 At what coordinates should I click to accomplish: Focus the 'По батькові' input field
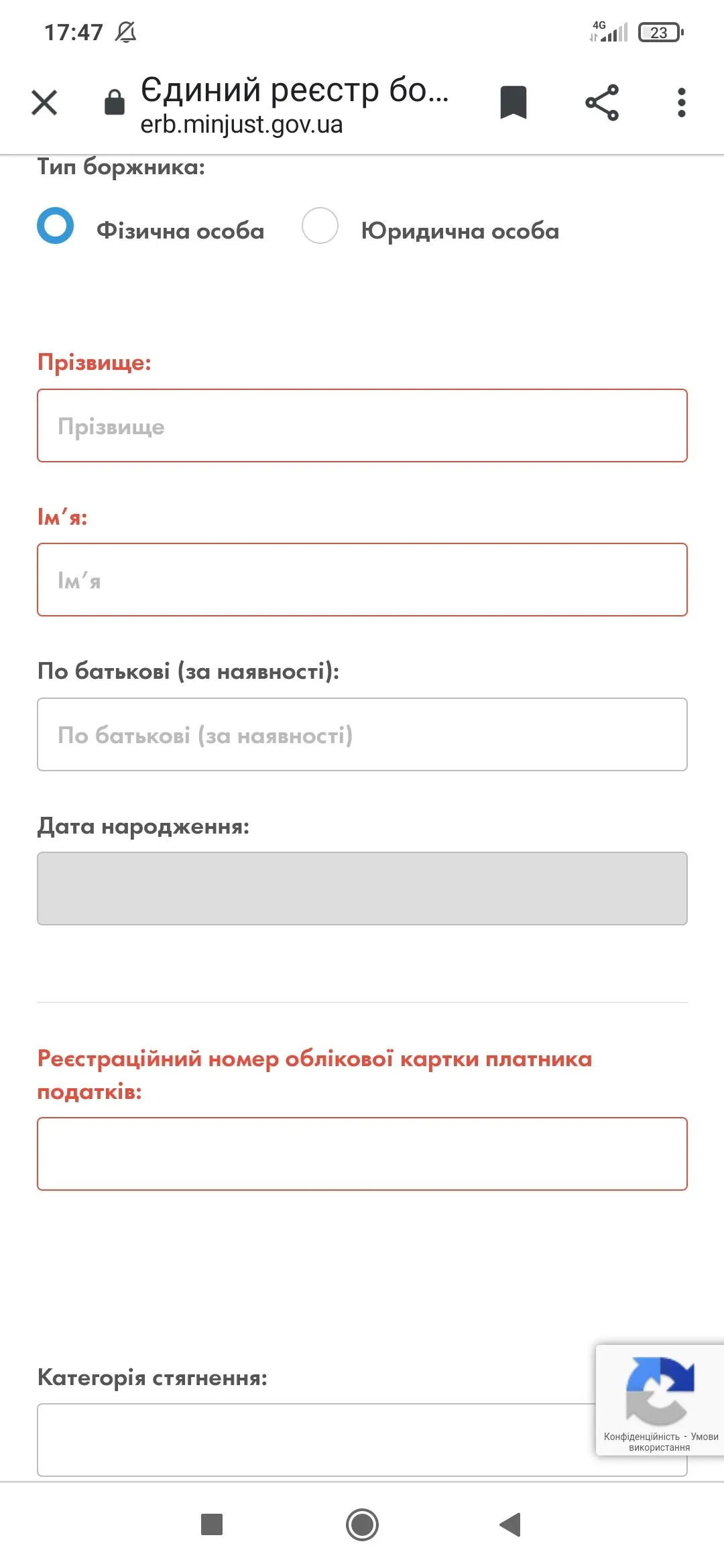[x=362, y=734]
